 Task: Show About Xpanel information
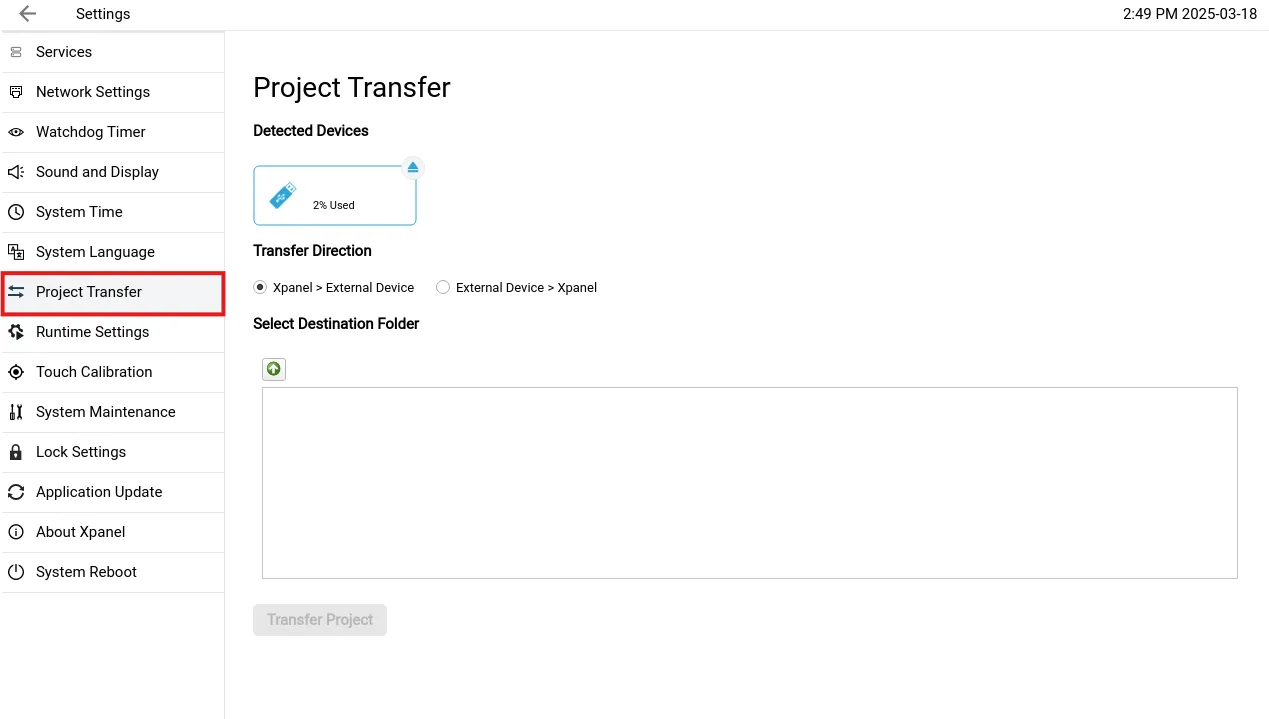click(x=80, y=532)
